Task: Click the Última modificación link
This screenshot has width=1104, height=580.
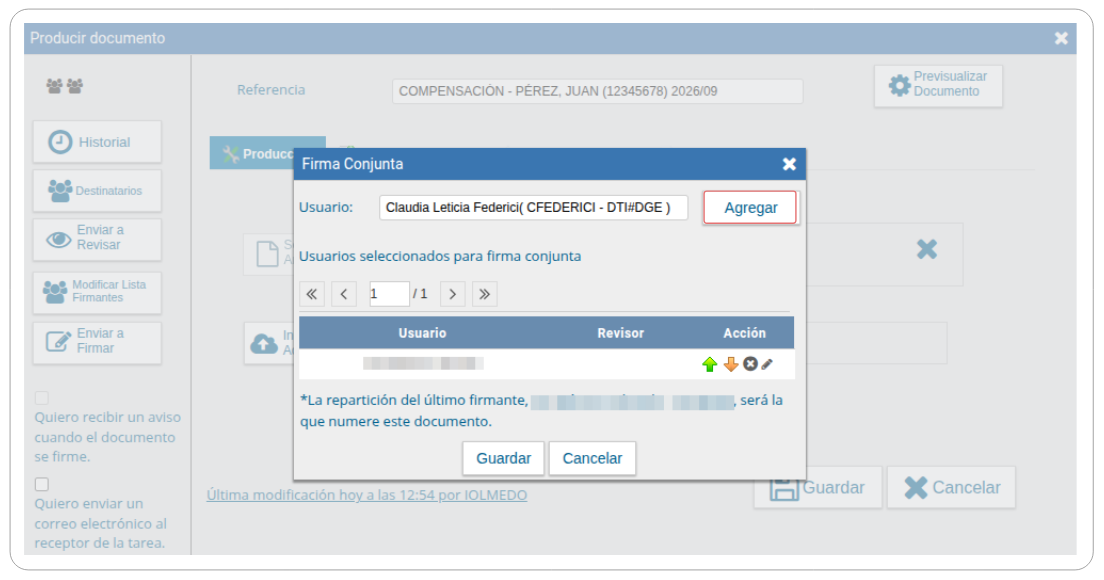Action: tap(367, 495)
